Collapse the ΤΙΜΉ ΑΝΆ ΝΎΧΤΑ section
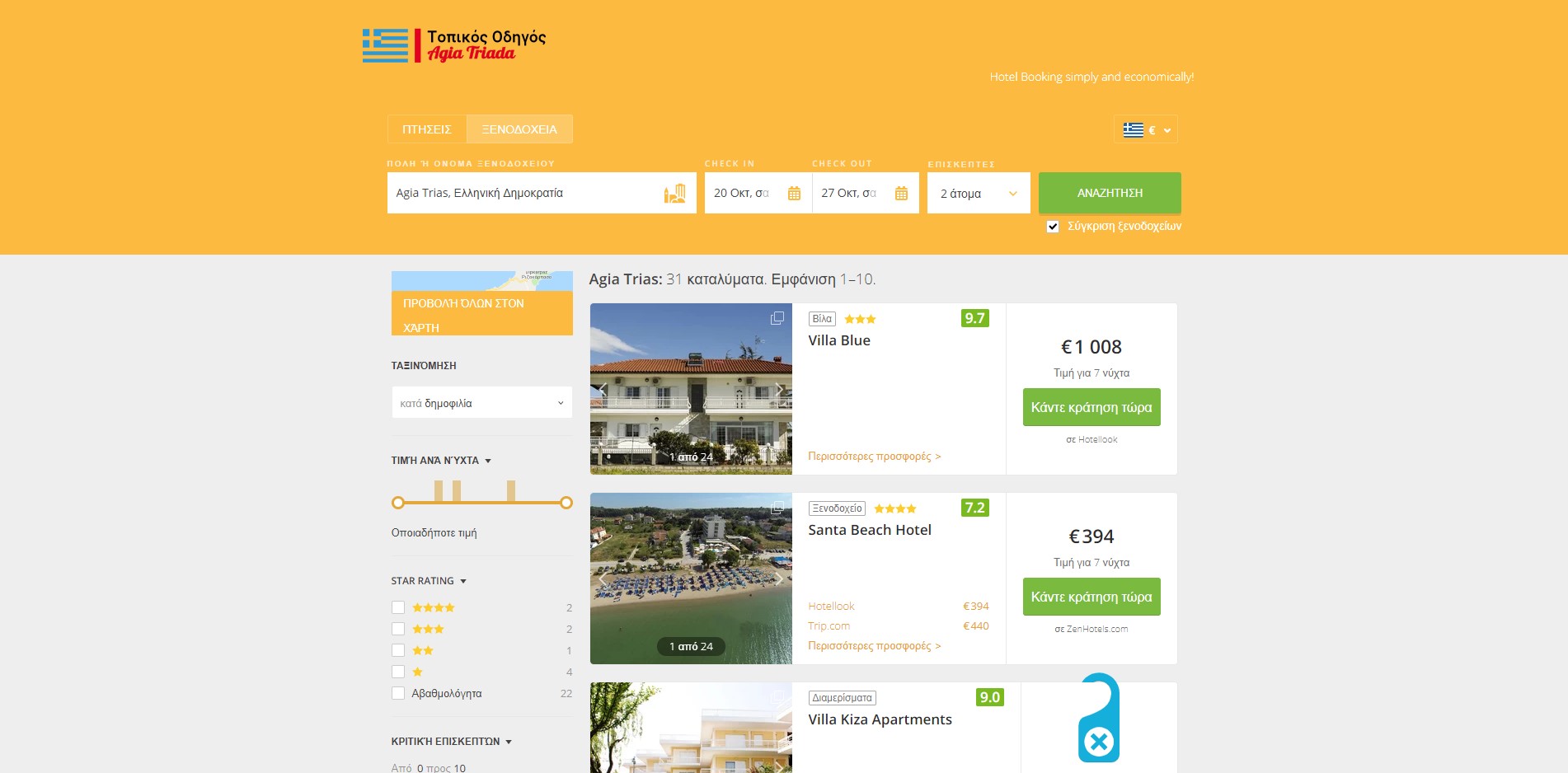The image size is (1568, 773). click(x=441, y=461)
